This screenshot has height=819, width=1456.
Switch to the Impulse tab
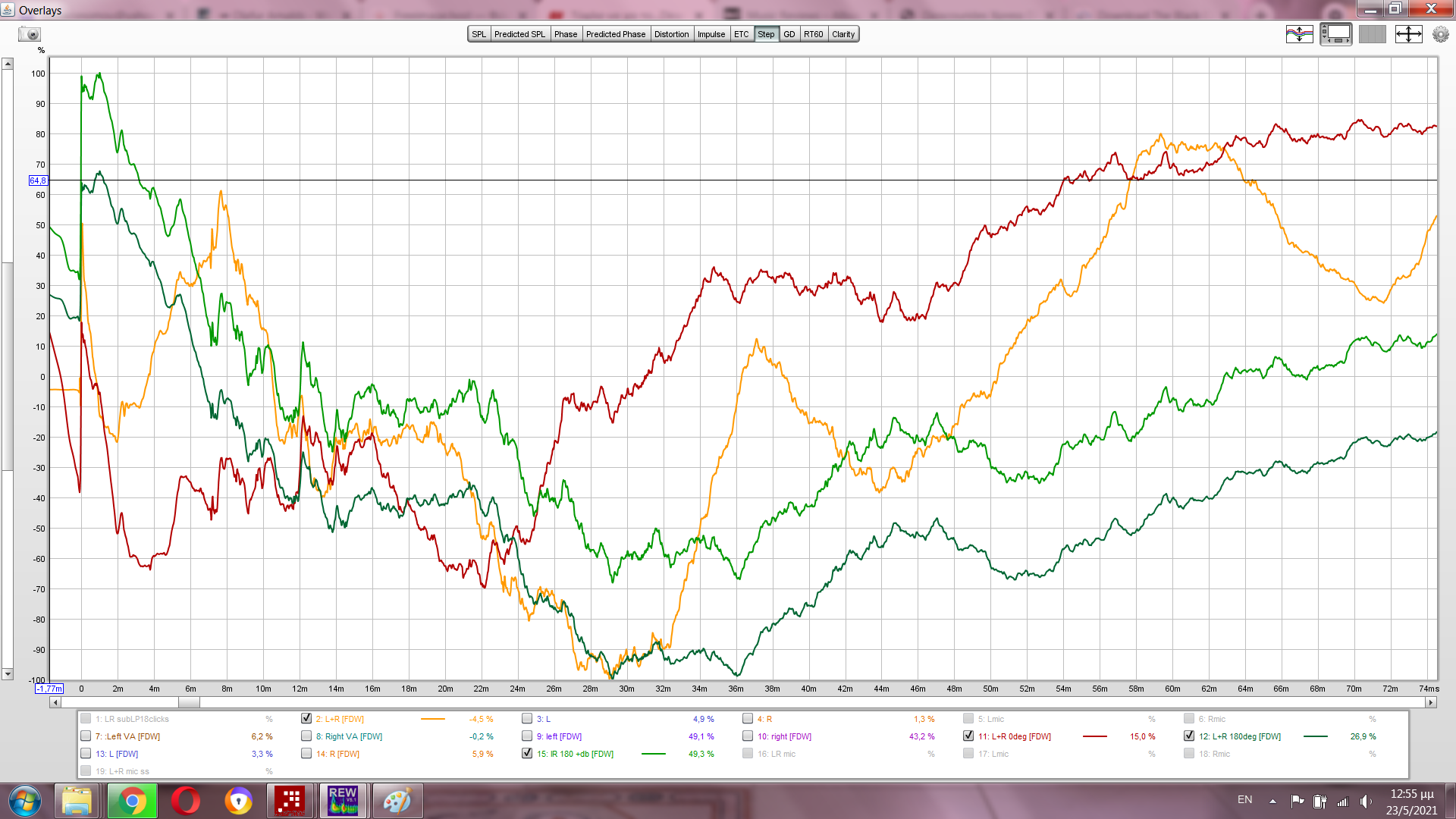point(711,34)
